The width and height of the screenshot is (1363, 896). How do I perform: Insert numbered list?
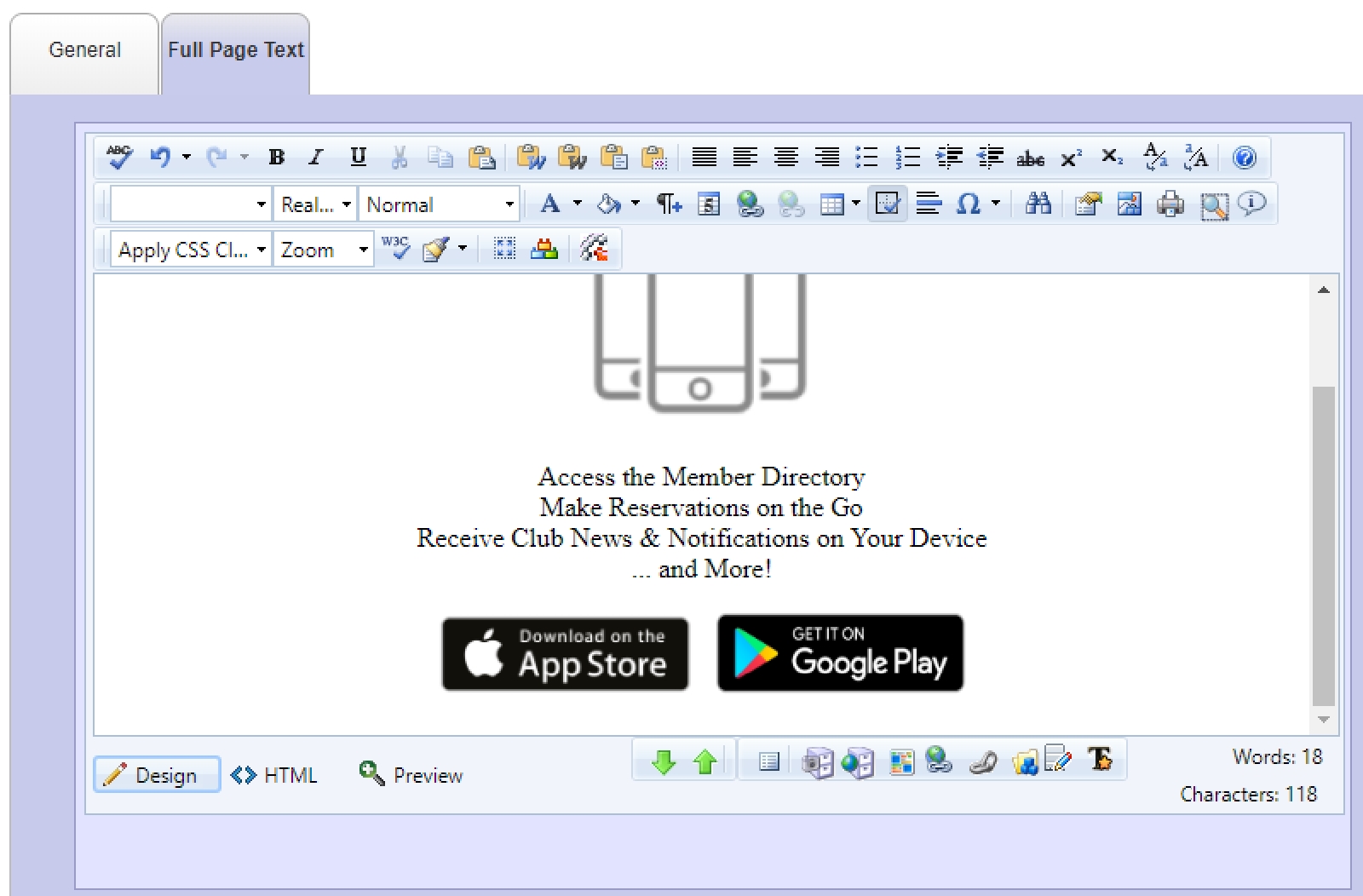coord(907,157)
